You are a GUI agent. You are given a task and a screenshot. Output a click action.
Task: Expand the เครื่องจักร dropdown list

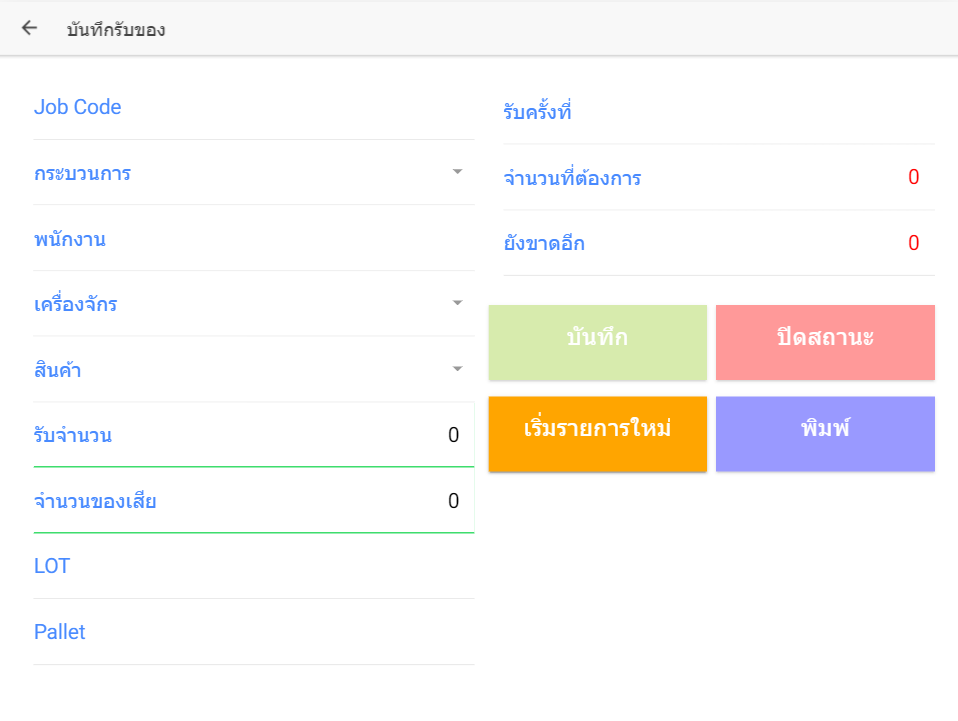coord(457,303)
